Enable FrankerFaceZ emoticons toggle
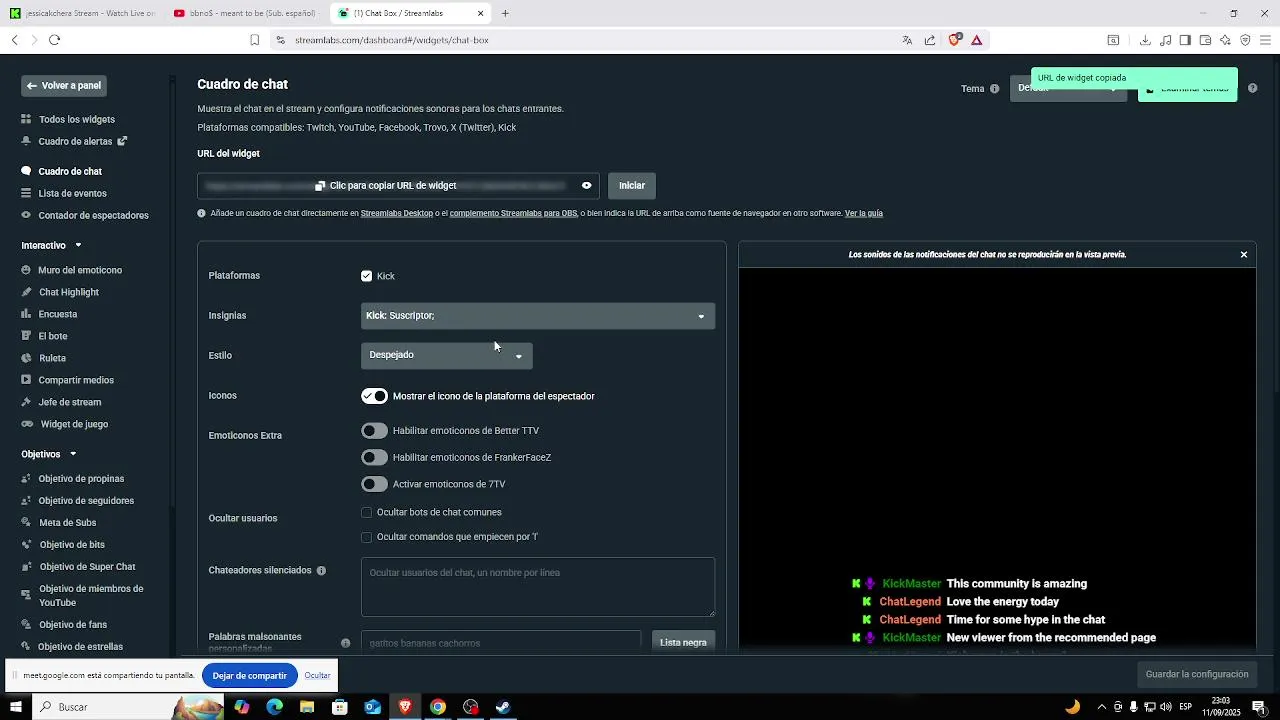The image size is (1280, 720). pyautogui.click(x=374, y=457)
